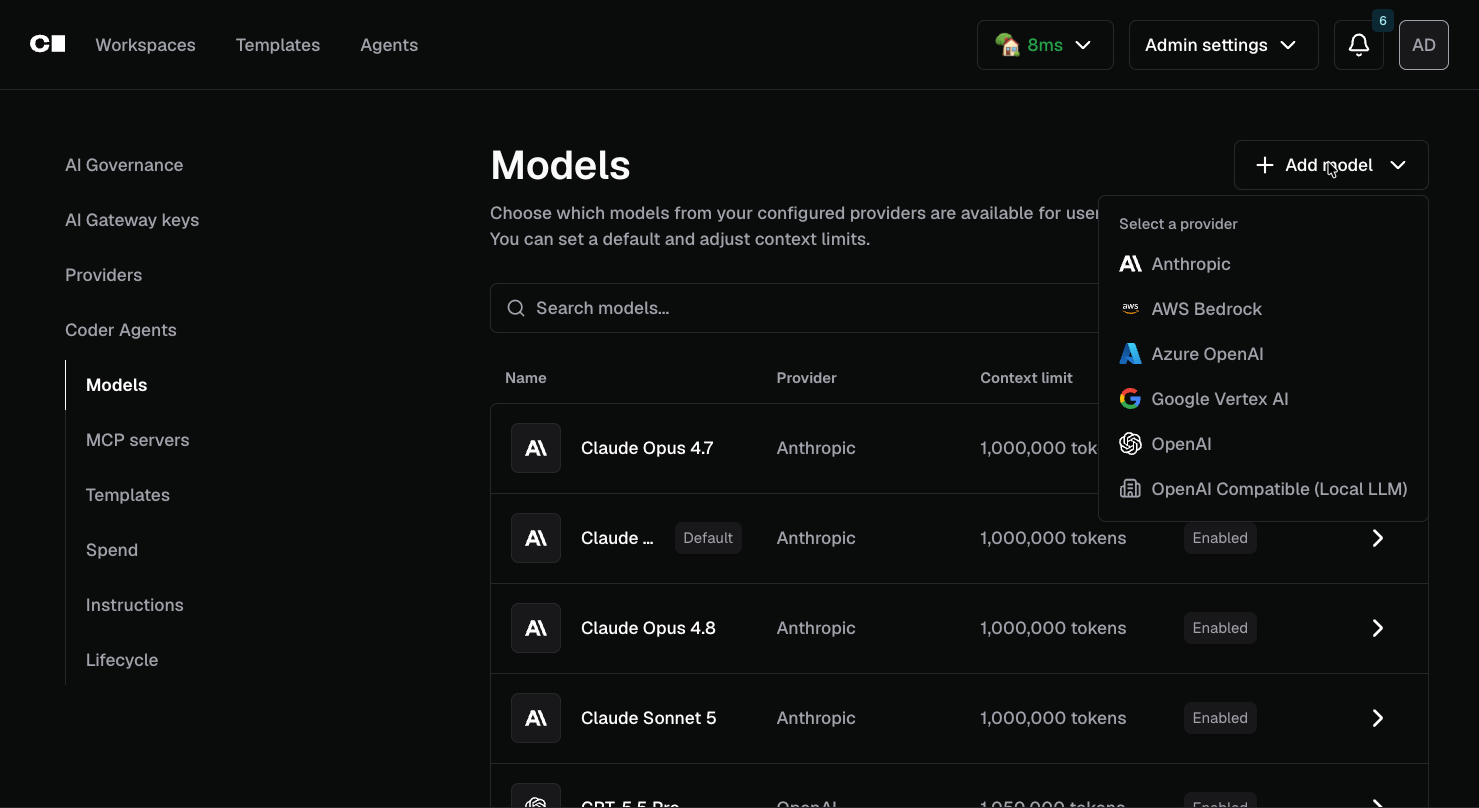Click Enabled badge in Claude Opus 4.8 row
Viewport: 1479px width, 808px height.
click(x=1220, y=628)
